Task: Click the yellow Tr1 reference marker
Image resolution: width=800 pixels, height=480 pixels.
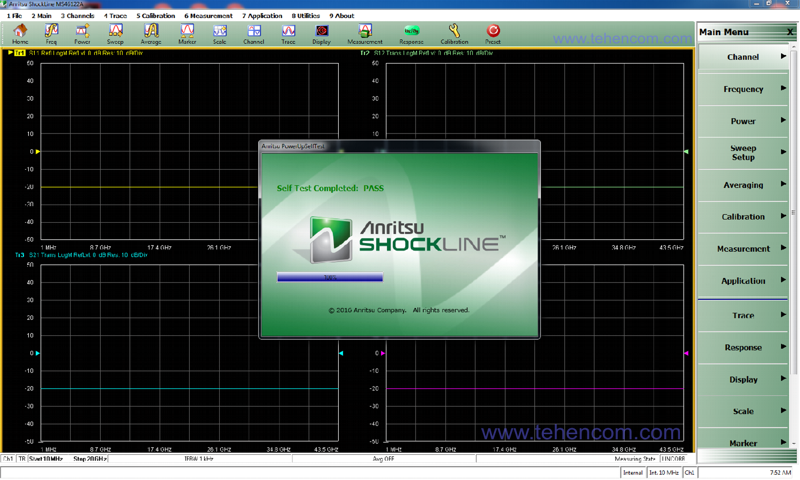Action: (x=38, y=151)
